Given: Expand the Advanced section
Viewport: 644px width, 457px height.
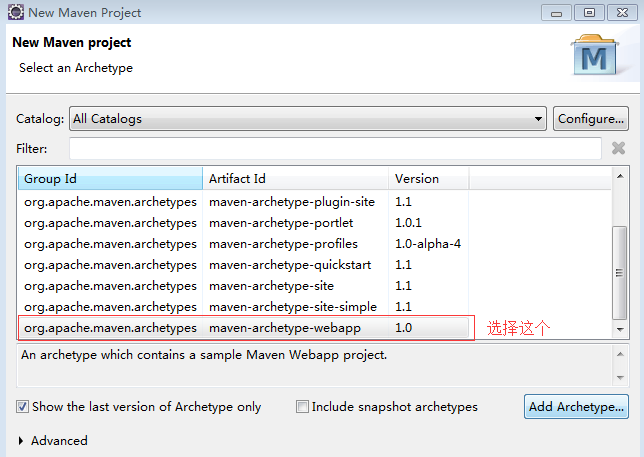Looking at the screenshot, I should (x=23, y=440).
